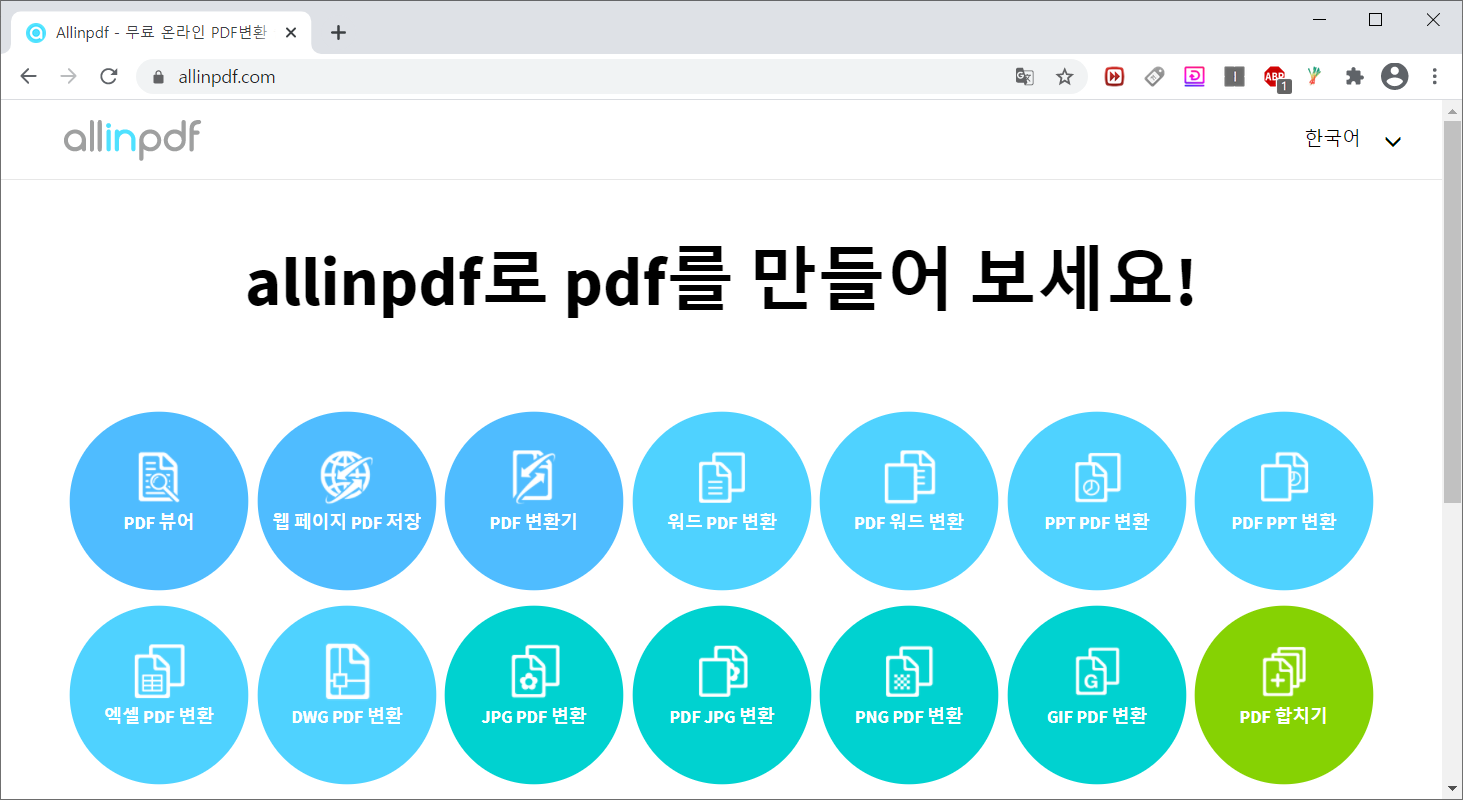
Task: Go back in browser history
Action: 28,77
